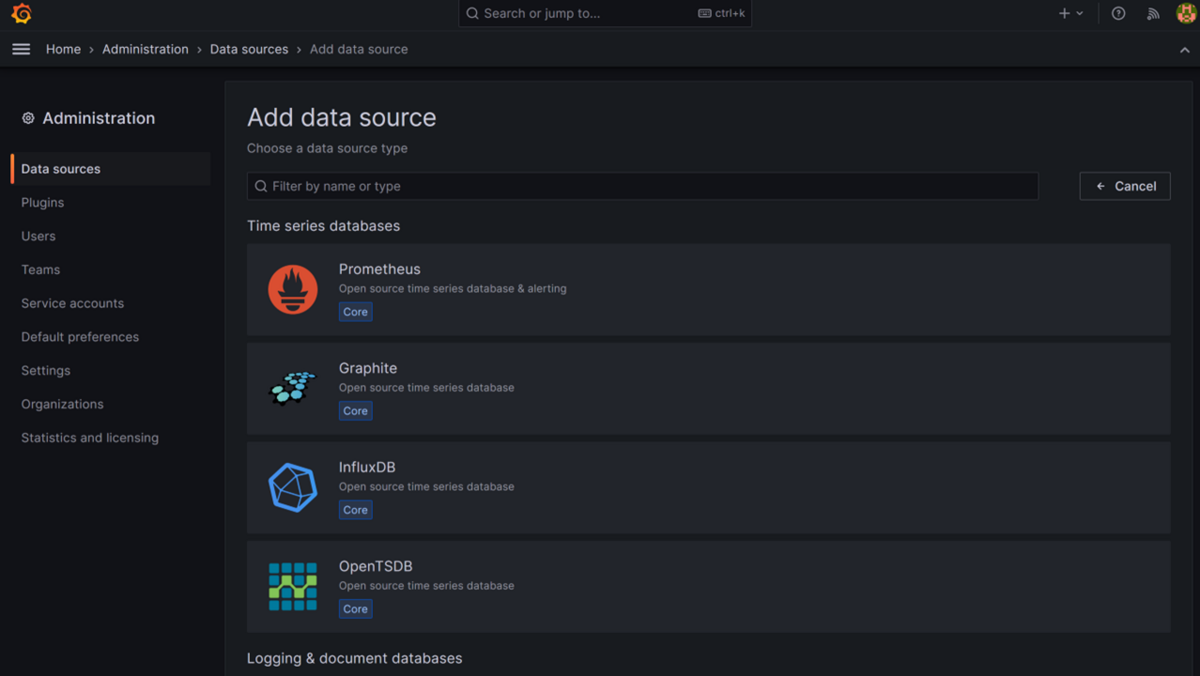Click the Choose a data source type subtitle

pos(327,148)
